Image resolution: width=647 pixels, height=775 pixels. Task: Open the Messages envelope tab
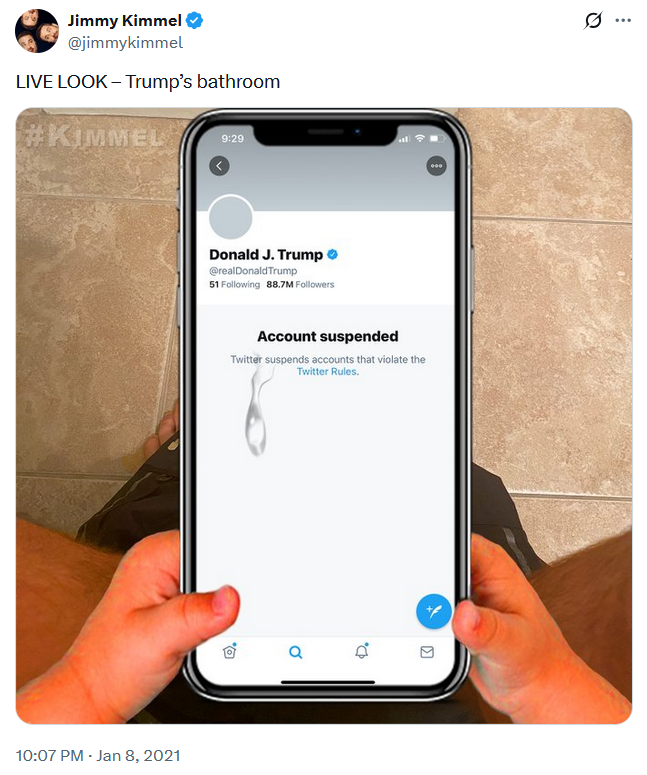click(427, 652)
